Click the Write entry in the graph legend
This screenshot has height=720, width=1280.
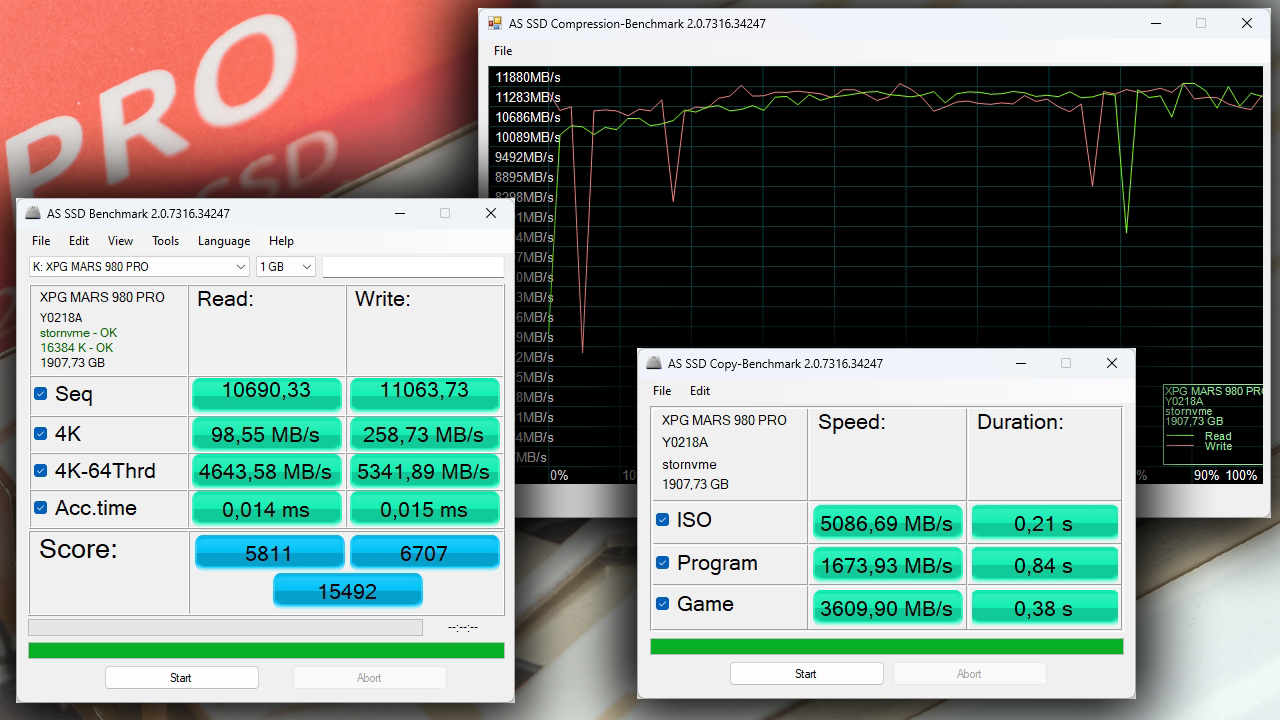pyautogui.click(x=1218, y=446)
